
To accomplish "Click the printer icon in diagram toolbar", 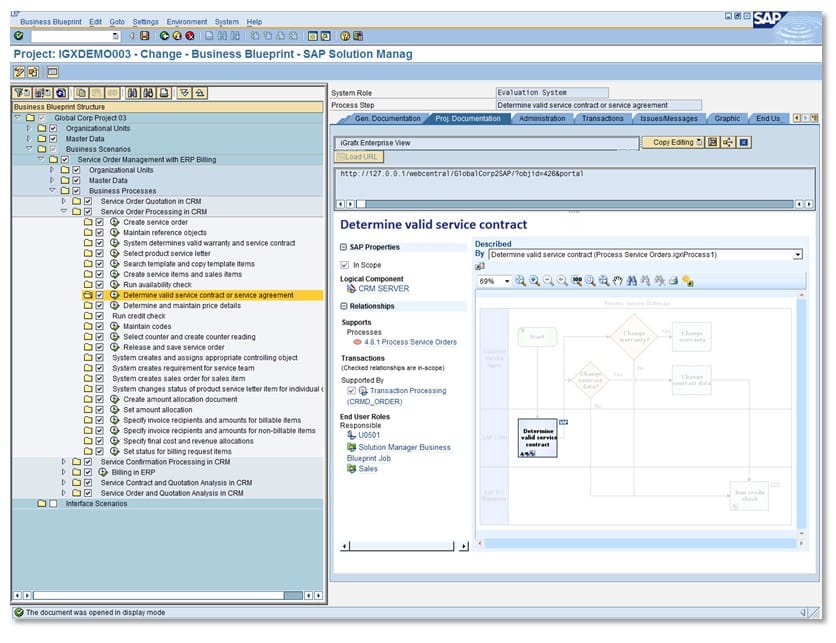I will (x=673, y=280).
